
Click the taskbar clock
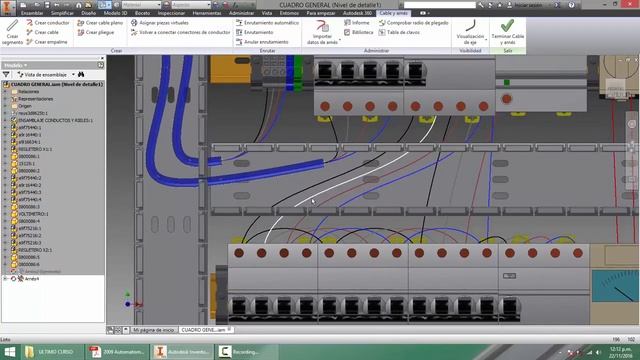[620, 352]
